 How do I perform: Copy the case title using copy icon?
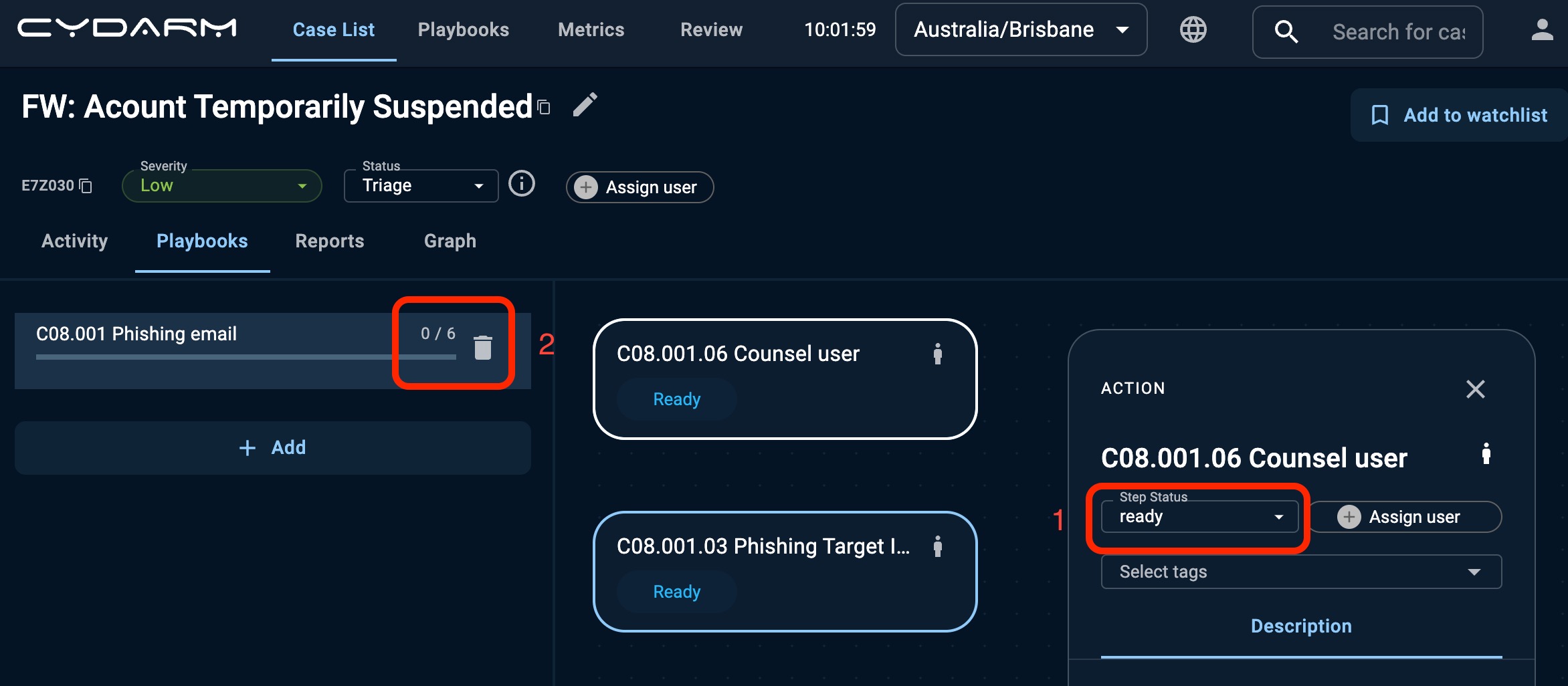pyautogui.click(x=544, y=107)
